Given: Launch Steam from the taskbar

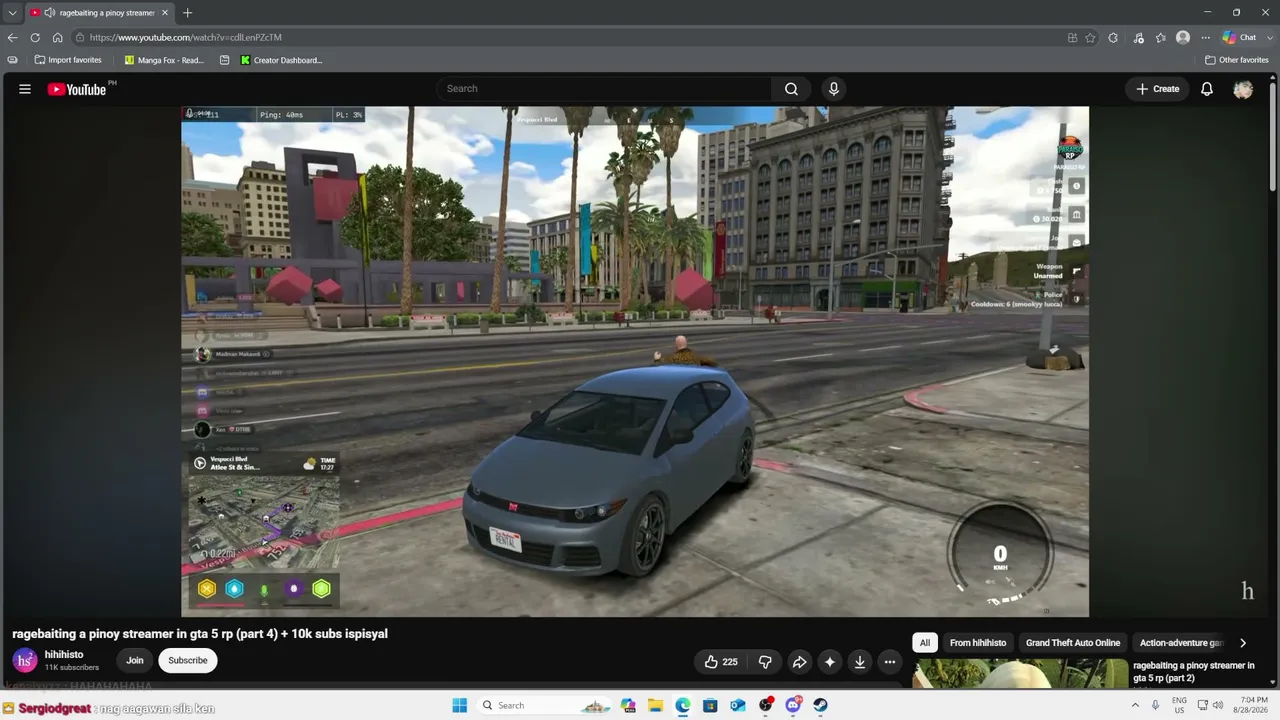Looking at the screenshot, I should pos(820,705).
